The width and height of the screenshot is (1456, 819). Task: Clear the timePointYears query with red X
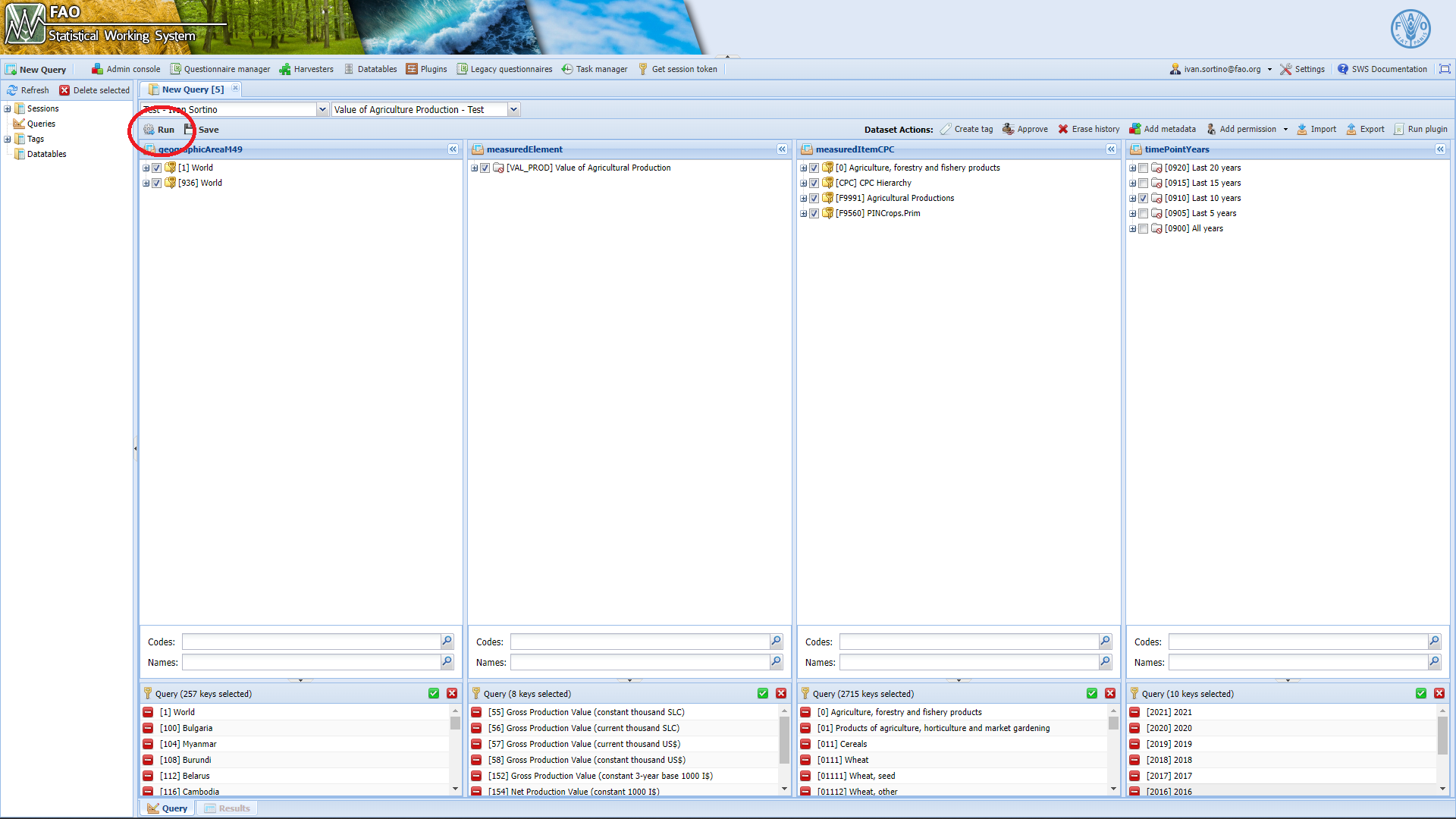(x=1439, y=693)
